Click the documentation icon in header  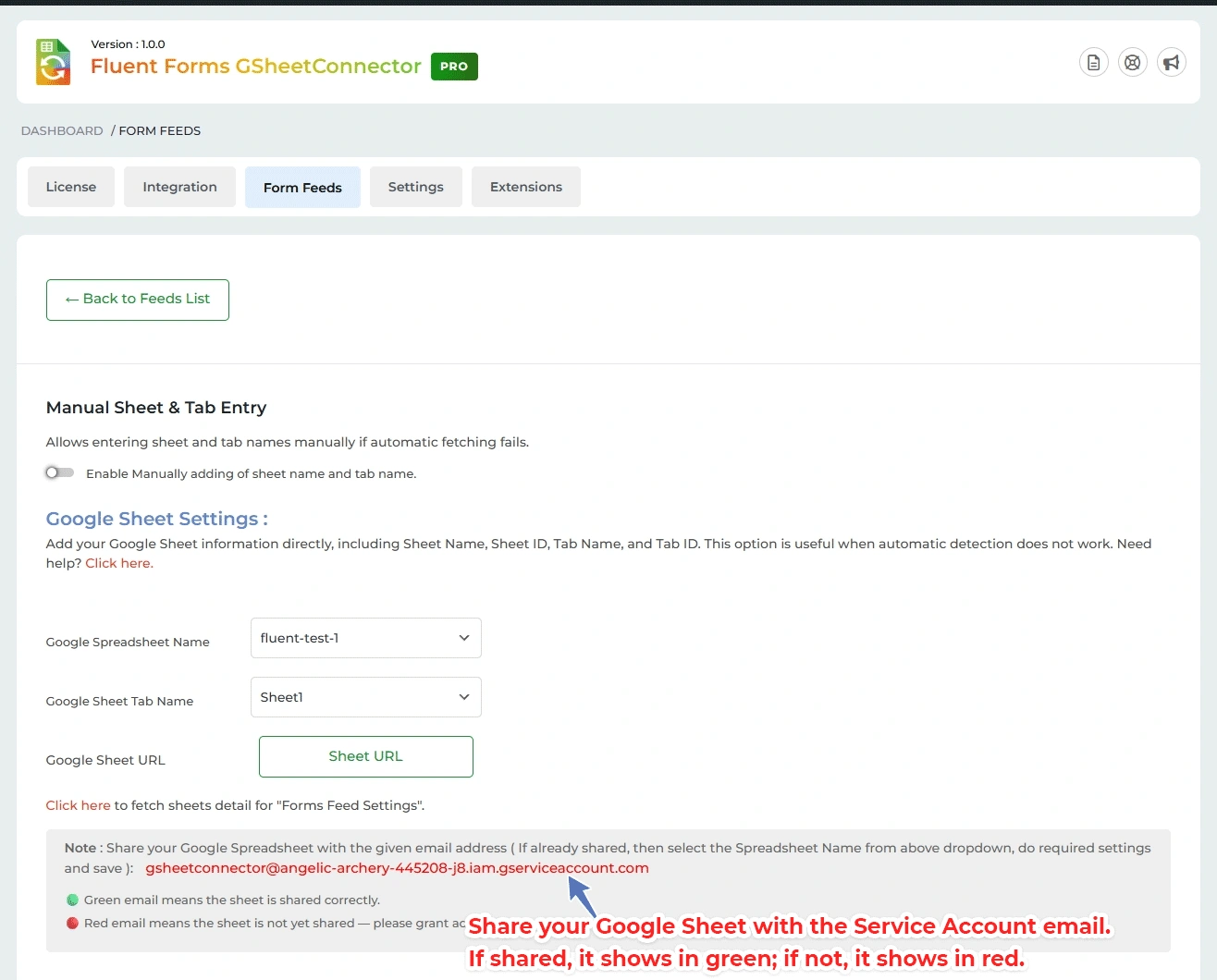(1093, 63)
